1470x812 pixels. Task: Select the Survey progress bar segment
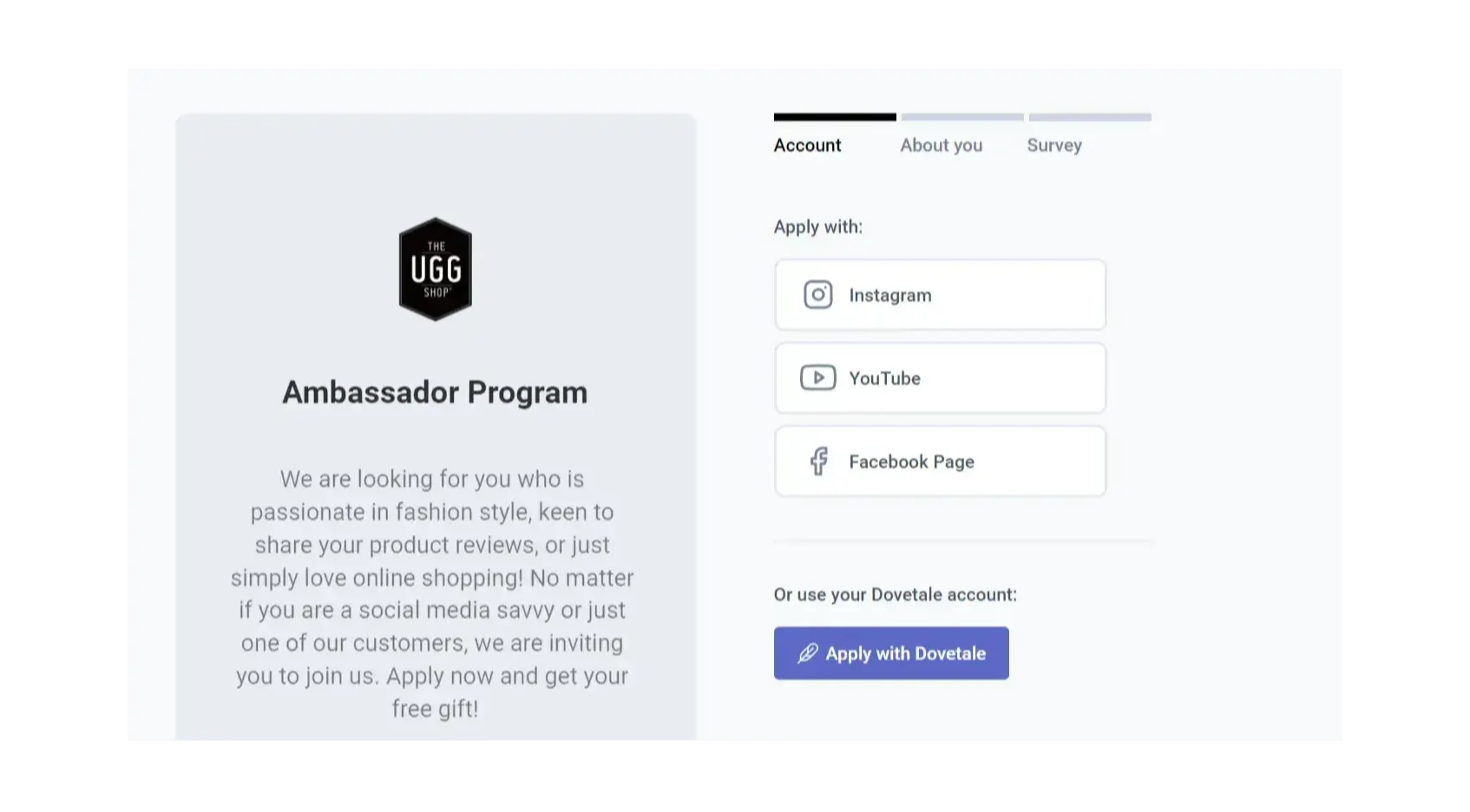(x=1090, y=117)
